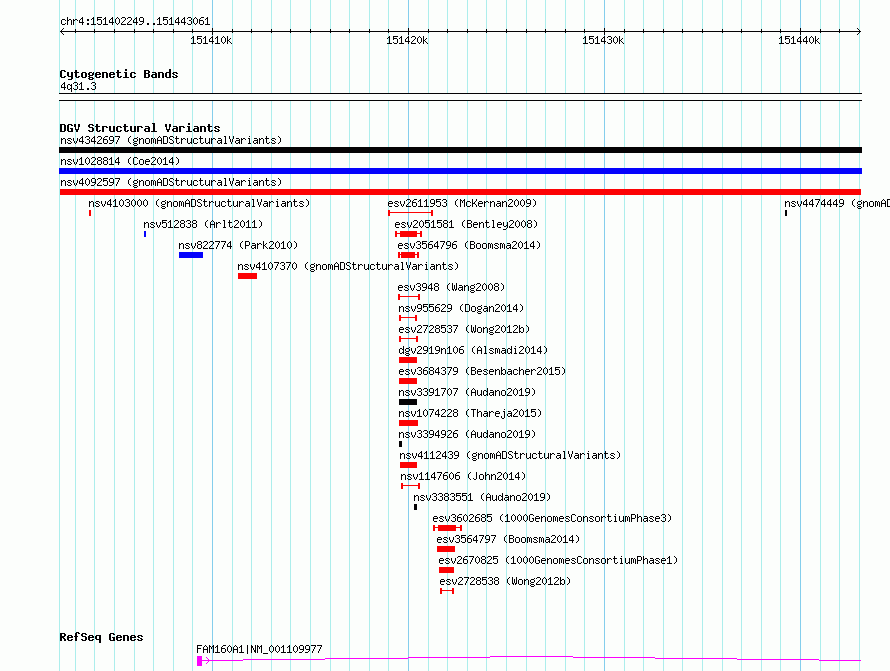
Task: Open nsv1074228 (Thareja2015) variant
Action: click(x=470, y=413)
